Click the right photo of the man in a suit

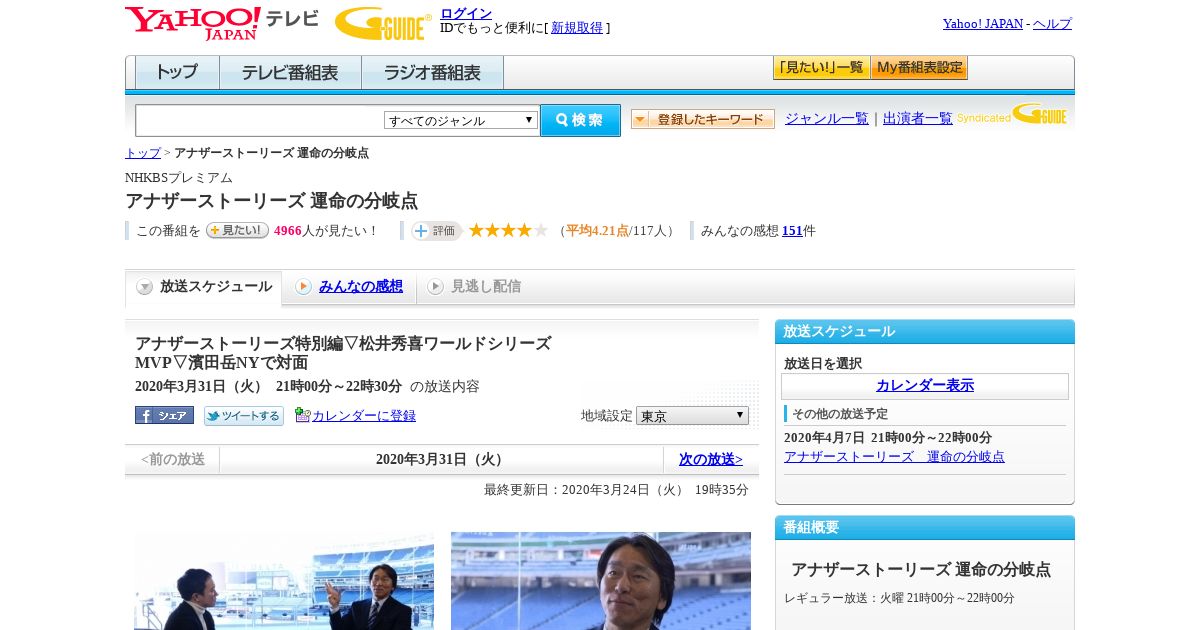pyautogui.click(x=601, y=581)
